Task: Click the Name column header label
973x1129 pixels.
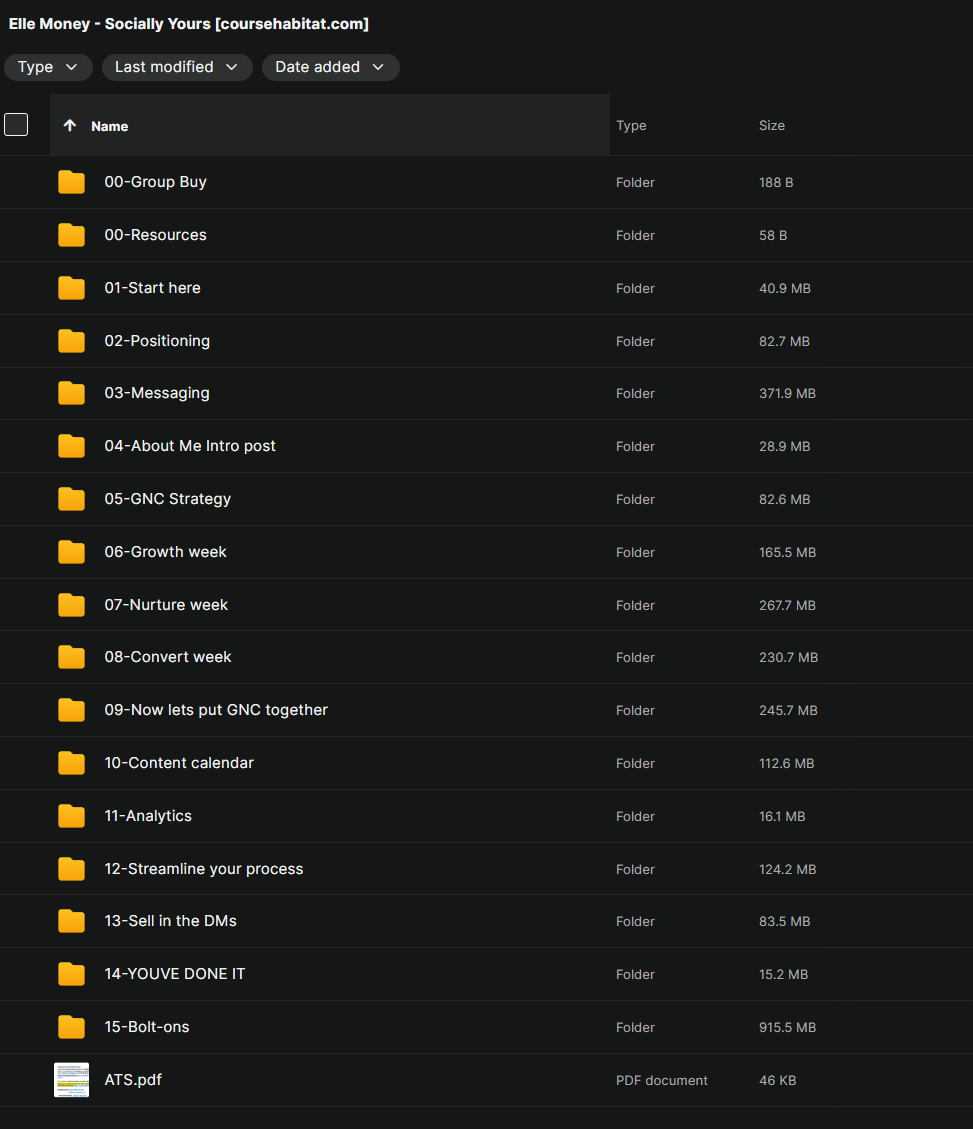Action: point(109,126)
